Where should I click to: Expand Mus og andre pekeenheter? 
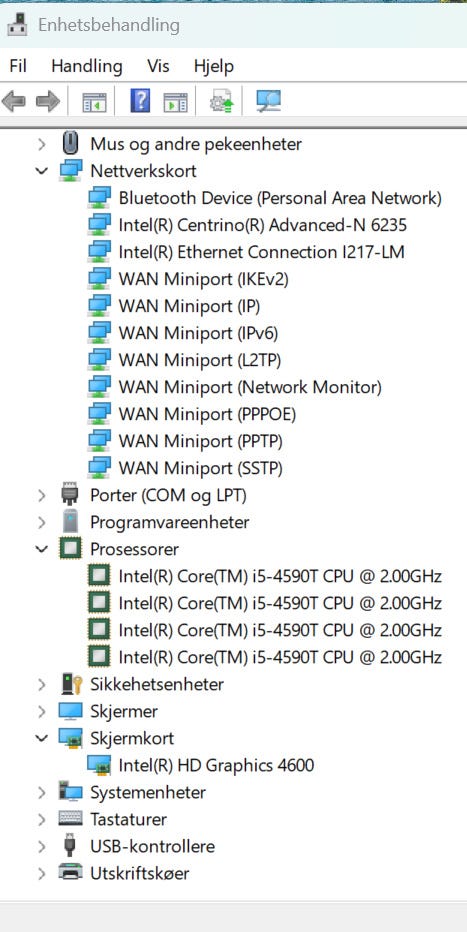click(x=42, y=144)
